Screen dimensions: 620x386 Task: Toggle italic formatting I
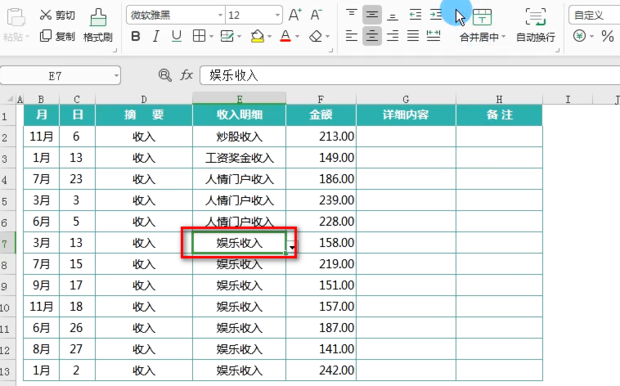(156, 36)
